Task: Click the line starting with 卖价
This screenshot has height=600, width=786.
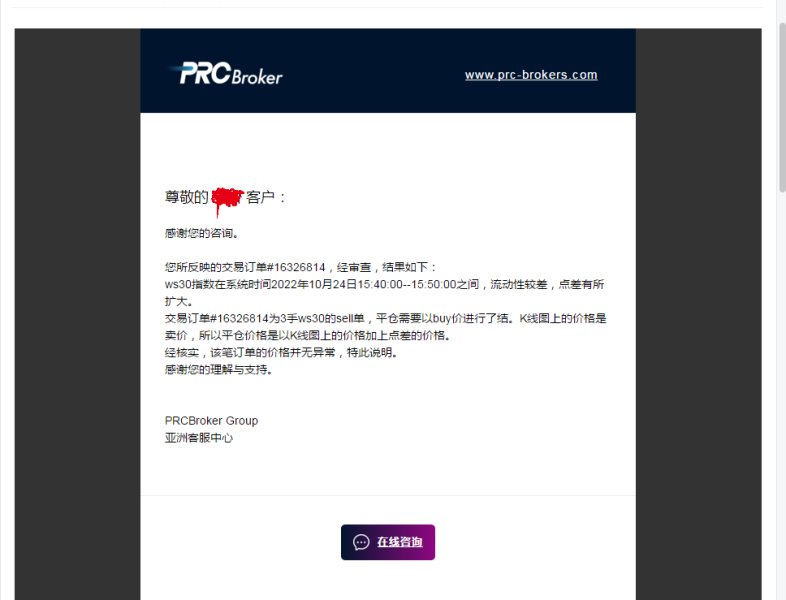Action: [307, 335]
